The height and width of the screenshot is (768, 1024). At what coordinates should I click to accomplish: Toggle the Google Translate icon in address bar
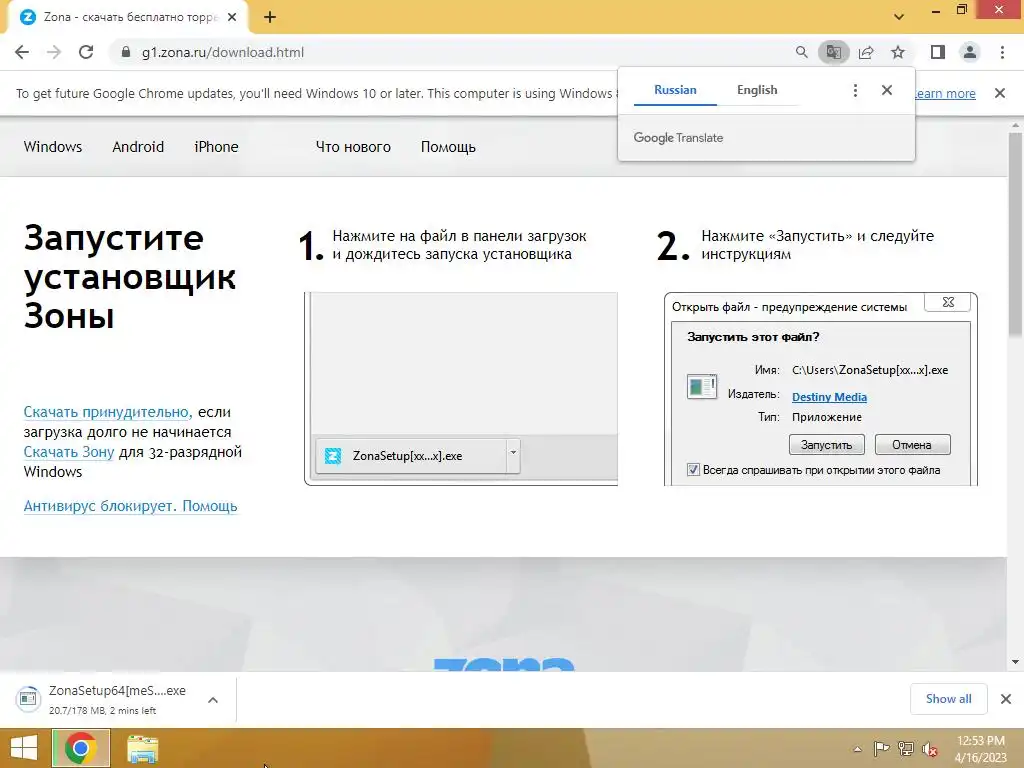pos(834,52)
